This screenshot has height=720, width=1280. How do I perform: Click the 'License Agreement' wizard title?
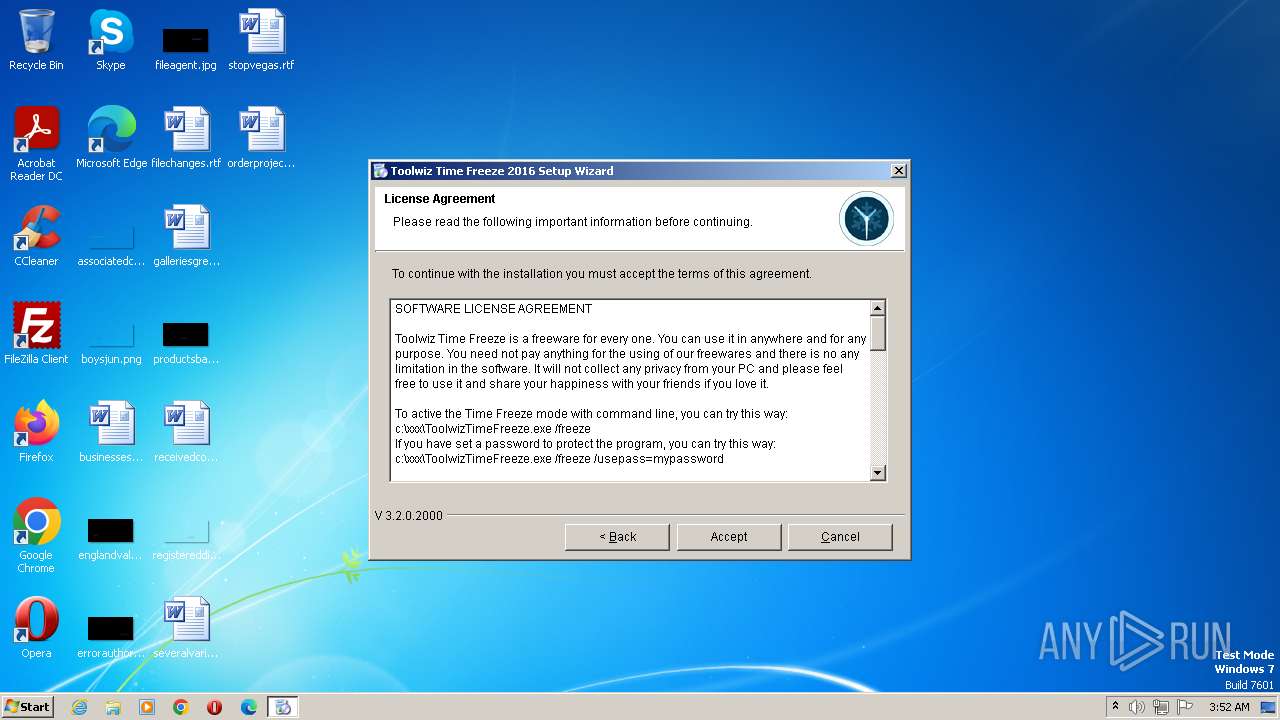[x=440, y=199]
